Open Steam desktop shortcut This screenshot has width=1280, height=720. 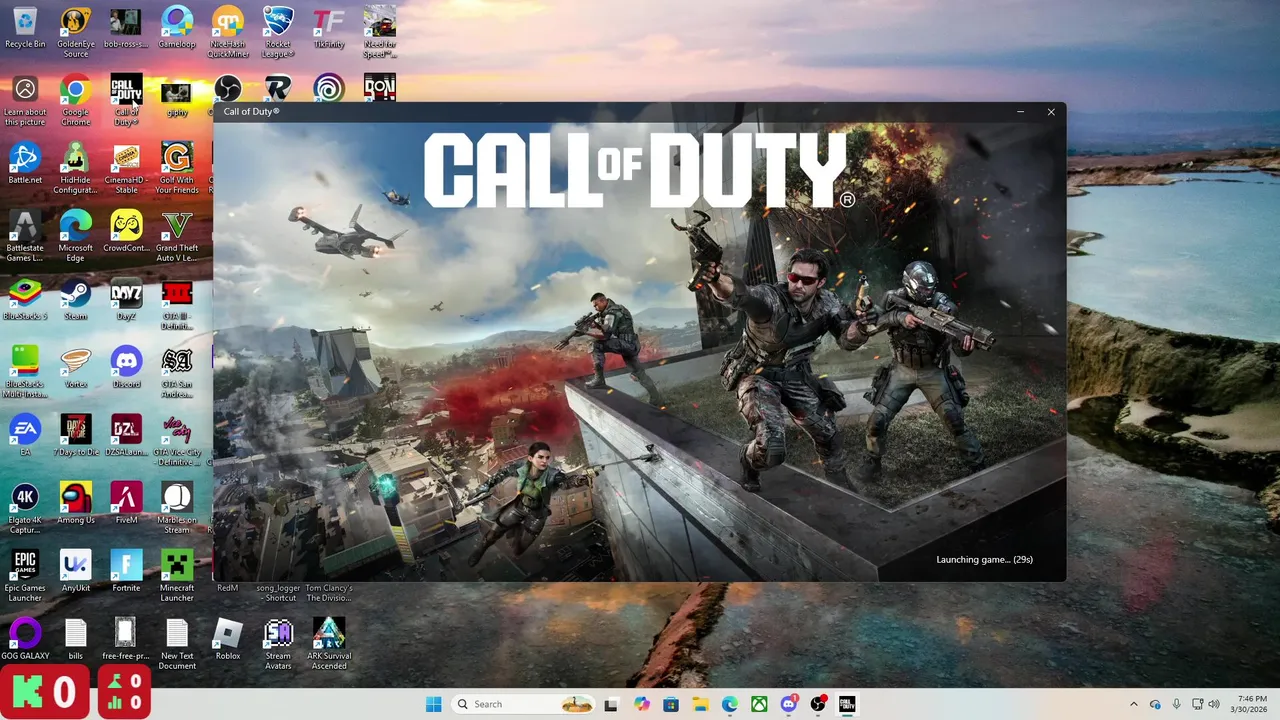[x=76, y=300]
